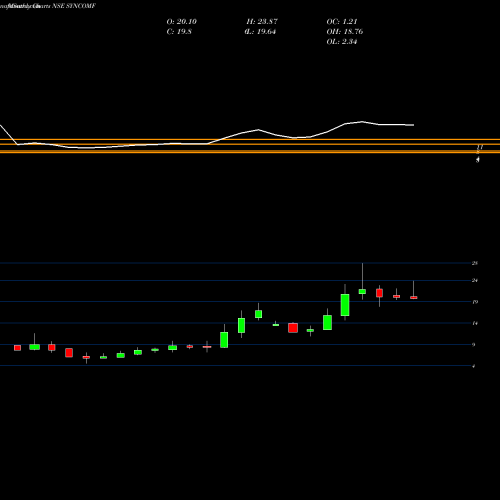Click the 14 price axis label
The height and width of the screenshot is (500, 500).
click(475, 323)
